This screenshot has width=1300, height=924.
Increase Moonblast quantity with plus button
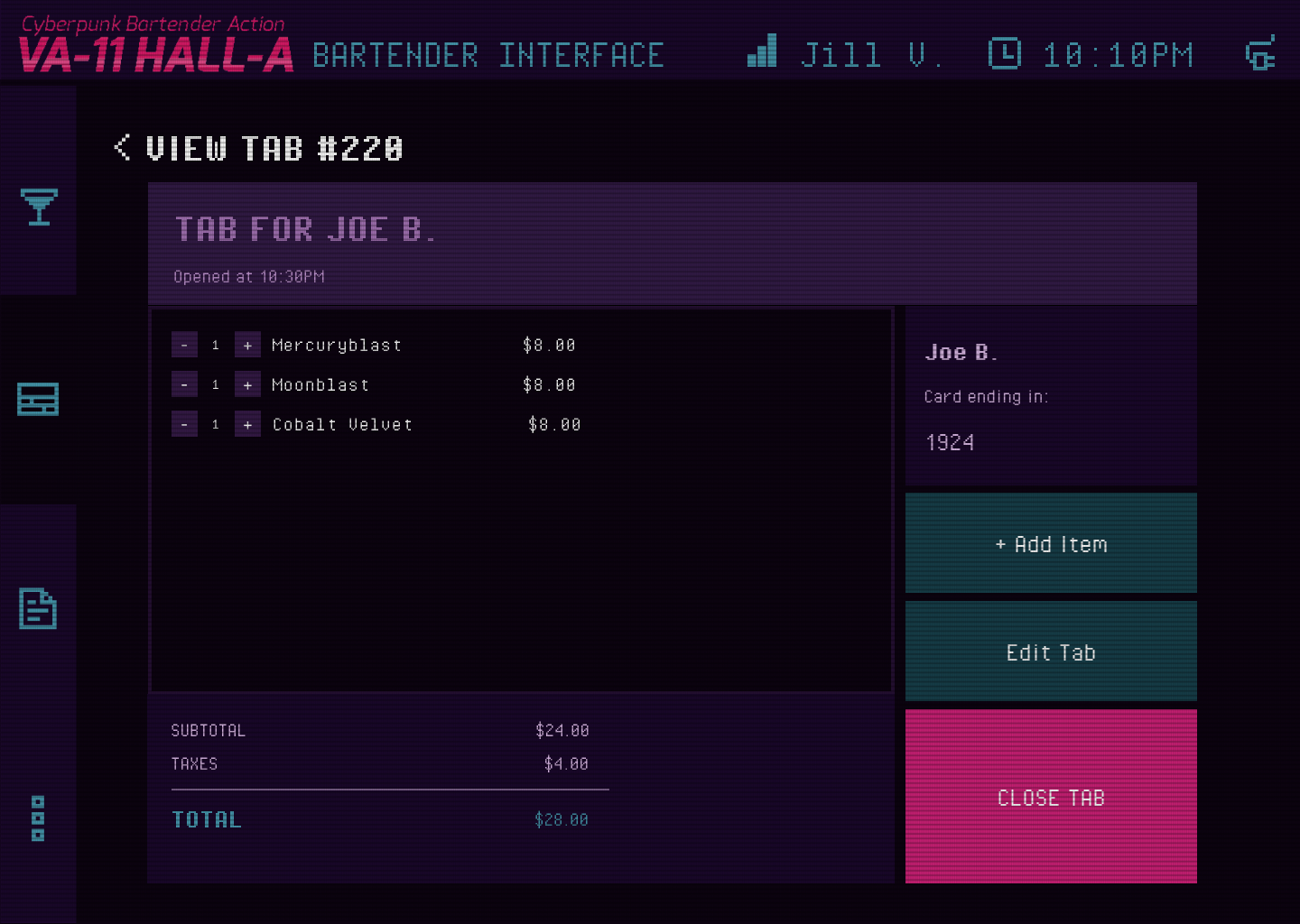coord(247,384)
